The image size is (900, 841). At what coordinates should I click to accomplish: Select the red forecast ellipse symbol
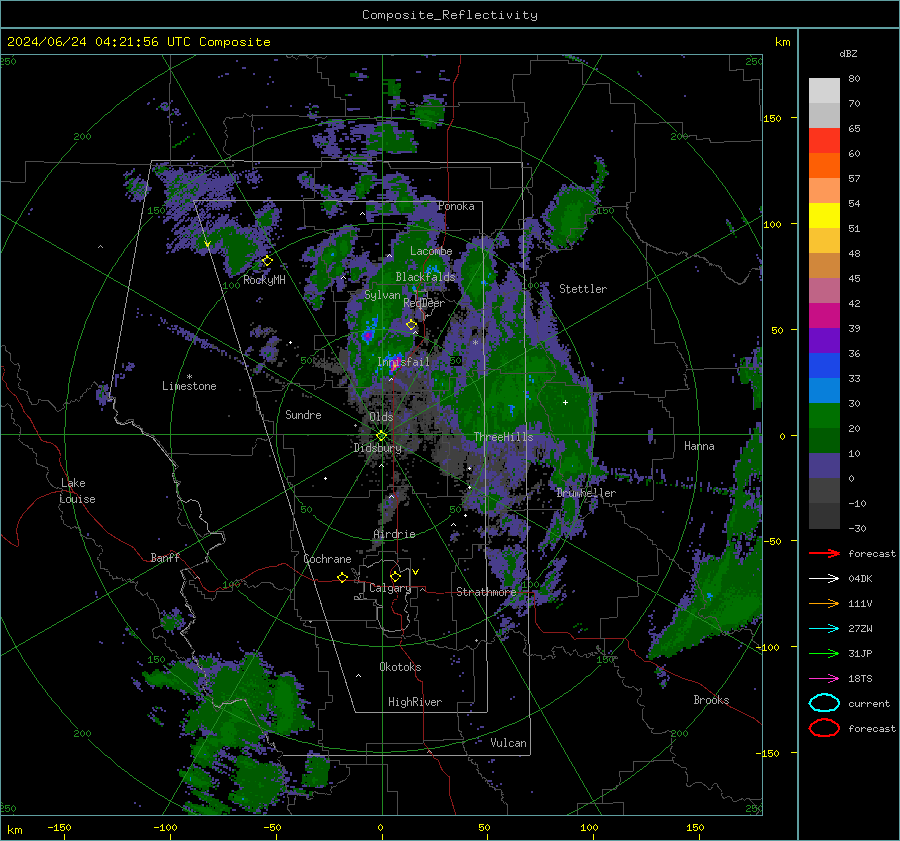pos(824,728)
